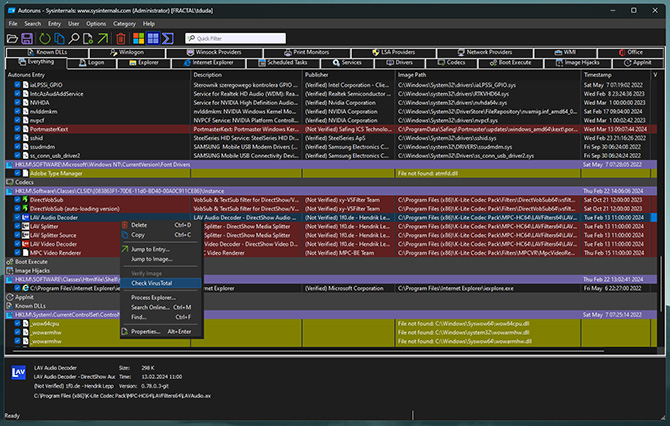This screenshot has width=670, height=426.
Task: Click the purple Save floppy icon
Action: [x=27, y=38]
